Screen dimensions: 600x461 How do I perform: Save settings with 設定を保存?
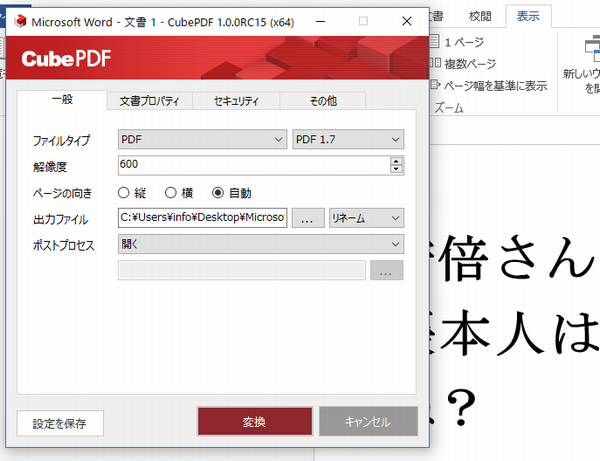pos(60,423)
